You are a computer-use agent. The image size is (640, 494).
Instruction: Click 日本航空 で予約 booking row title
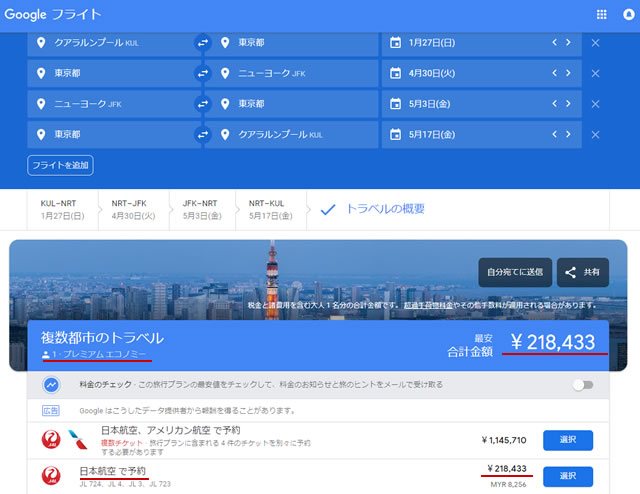[113, 471]
